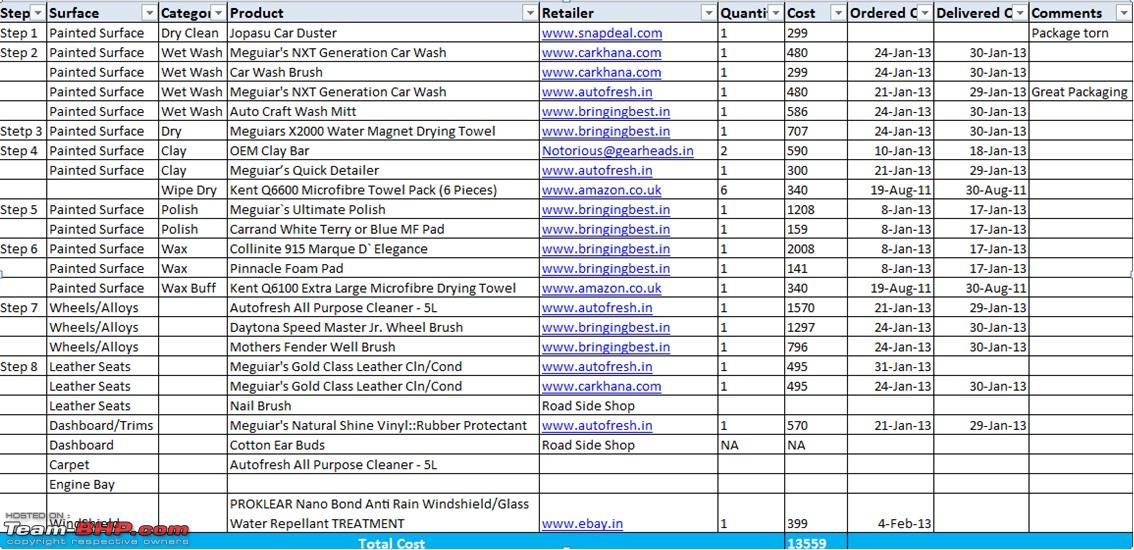Select the Great Packaging comment cell
The width and height of the screenshot is (1134, 550).
pyautogui.click(x=1080, y=92)
